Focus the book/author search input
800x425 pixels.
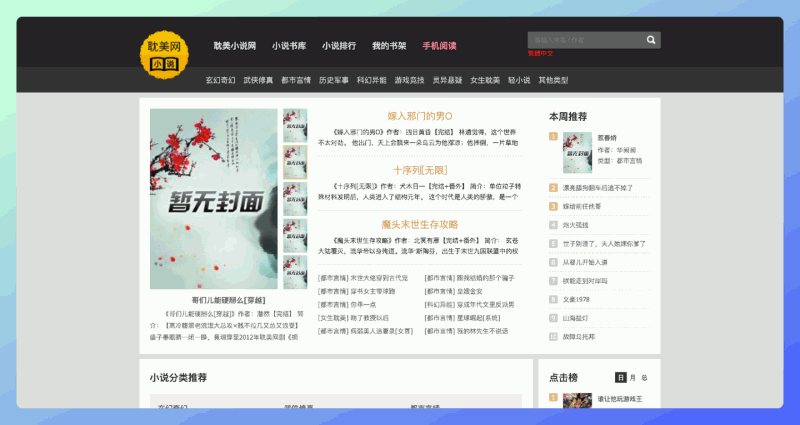pos(585,40)
